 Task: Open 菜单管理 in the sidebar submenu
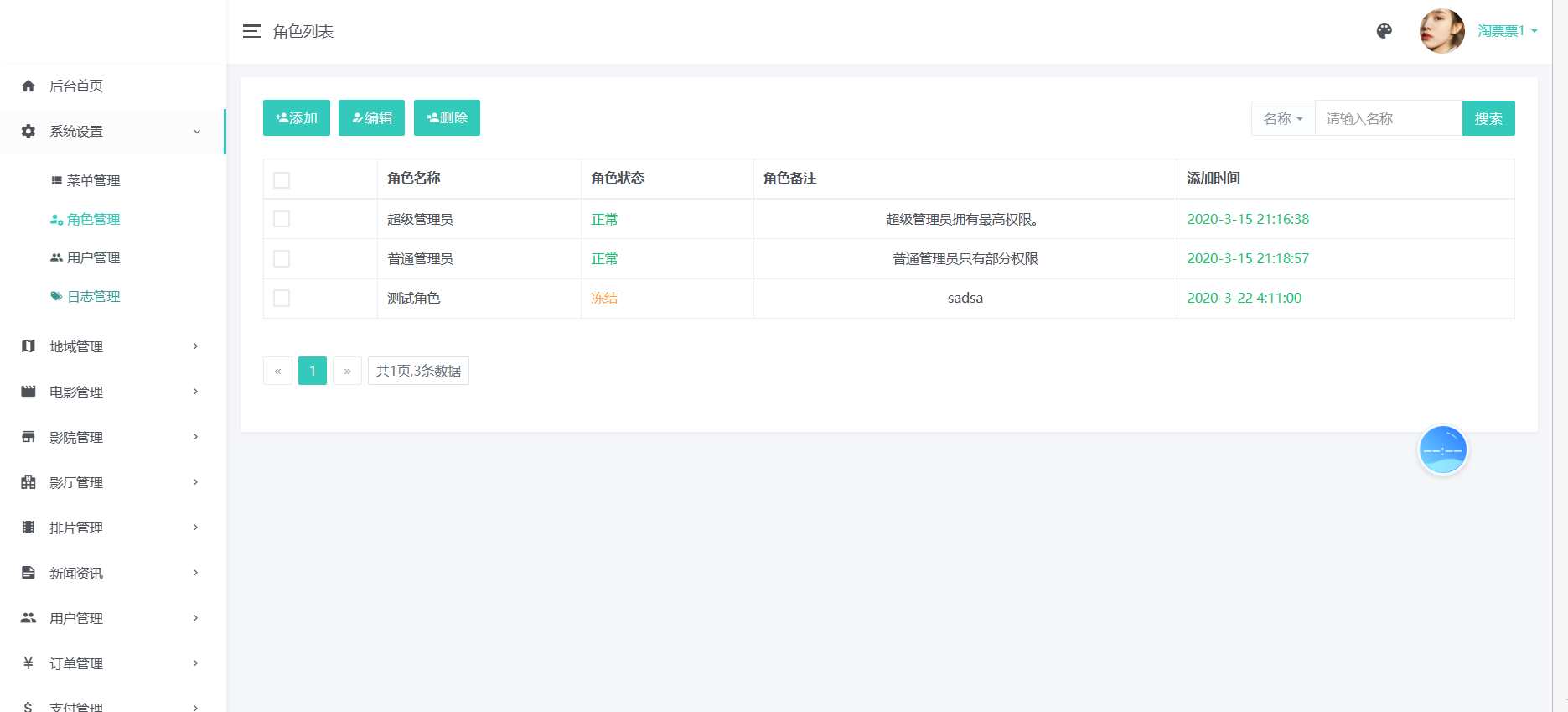(93, 180)
